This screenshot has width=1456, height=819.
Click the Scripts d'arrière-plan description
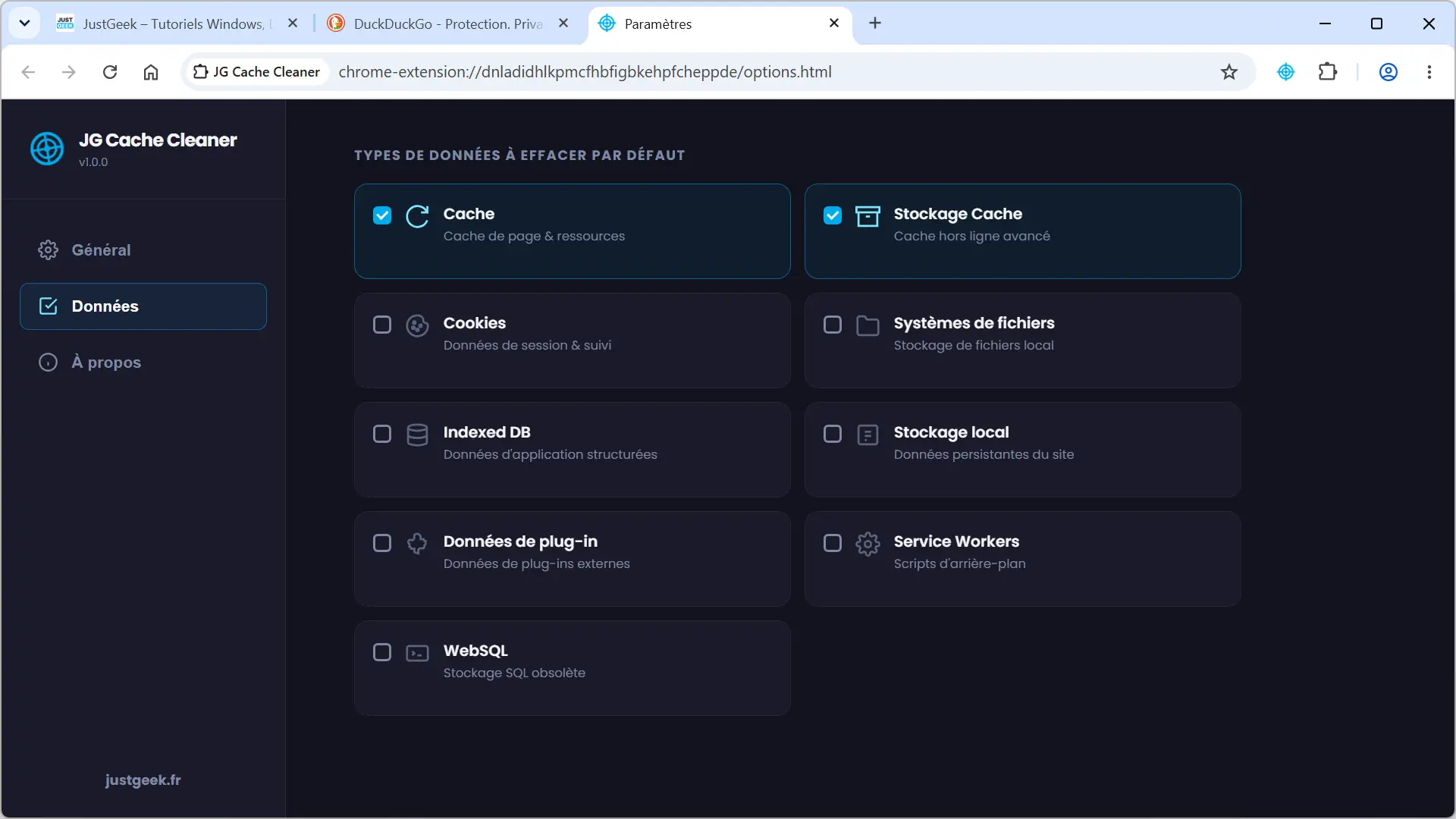(959, 564)
